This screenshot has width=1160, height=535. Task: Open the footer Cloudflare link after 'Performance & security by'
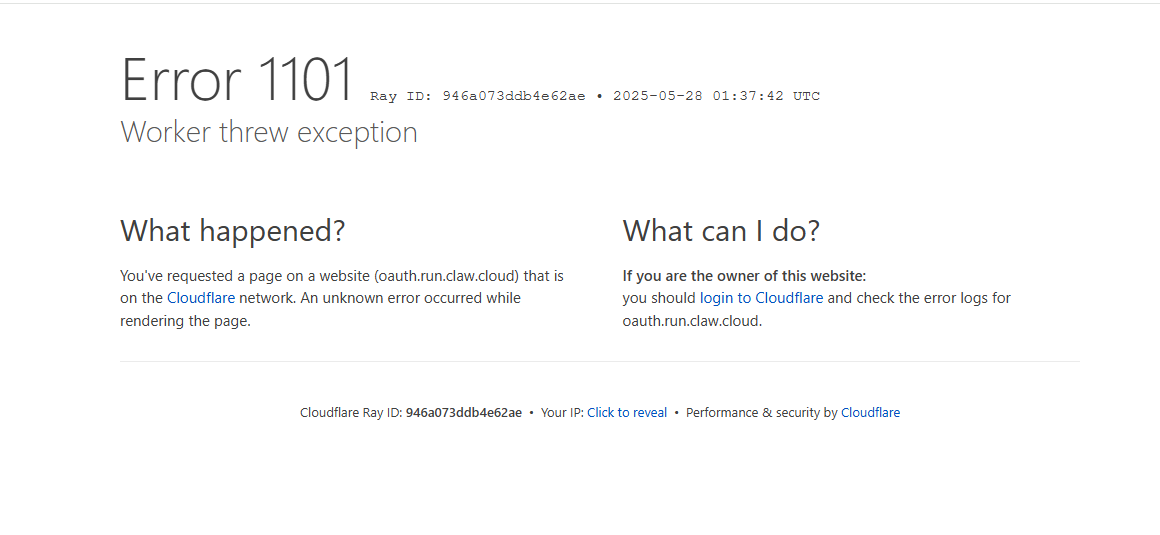tap(871, 413)
